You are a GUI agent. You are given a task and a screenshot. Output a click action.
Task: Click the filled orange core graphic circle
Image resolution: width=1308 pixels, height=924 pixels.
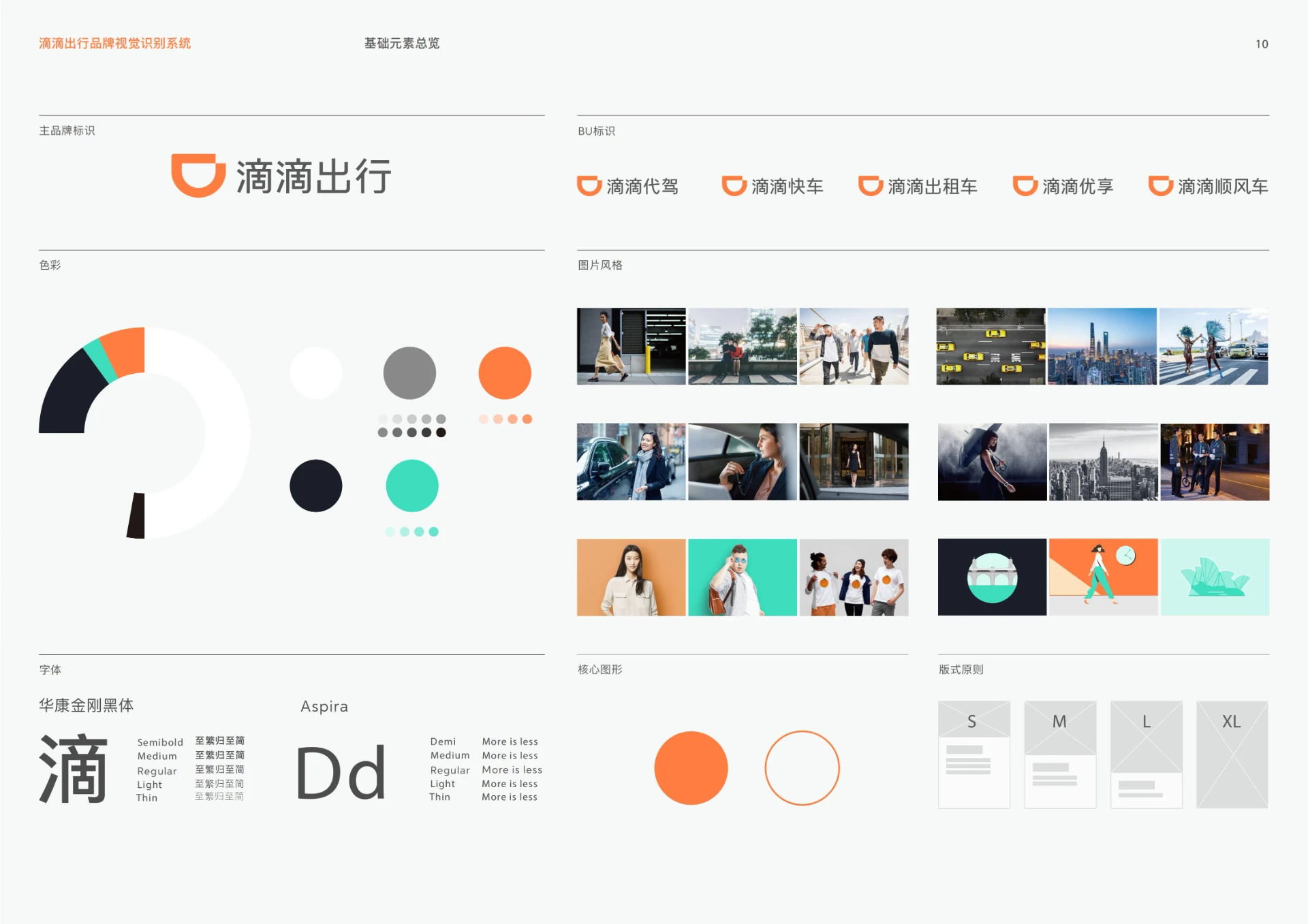691,767
